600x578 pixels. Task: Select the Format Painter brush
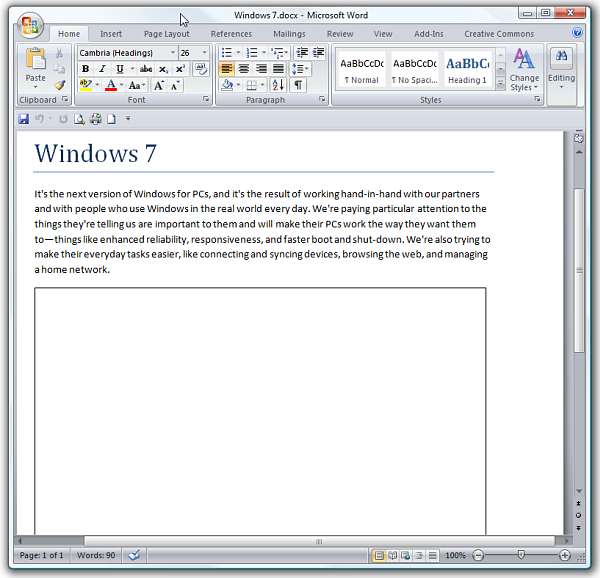tap(59, 85)
